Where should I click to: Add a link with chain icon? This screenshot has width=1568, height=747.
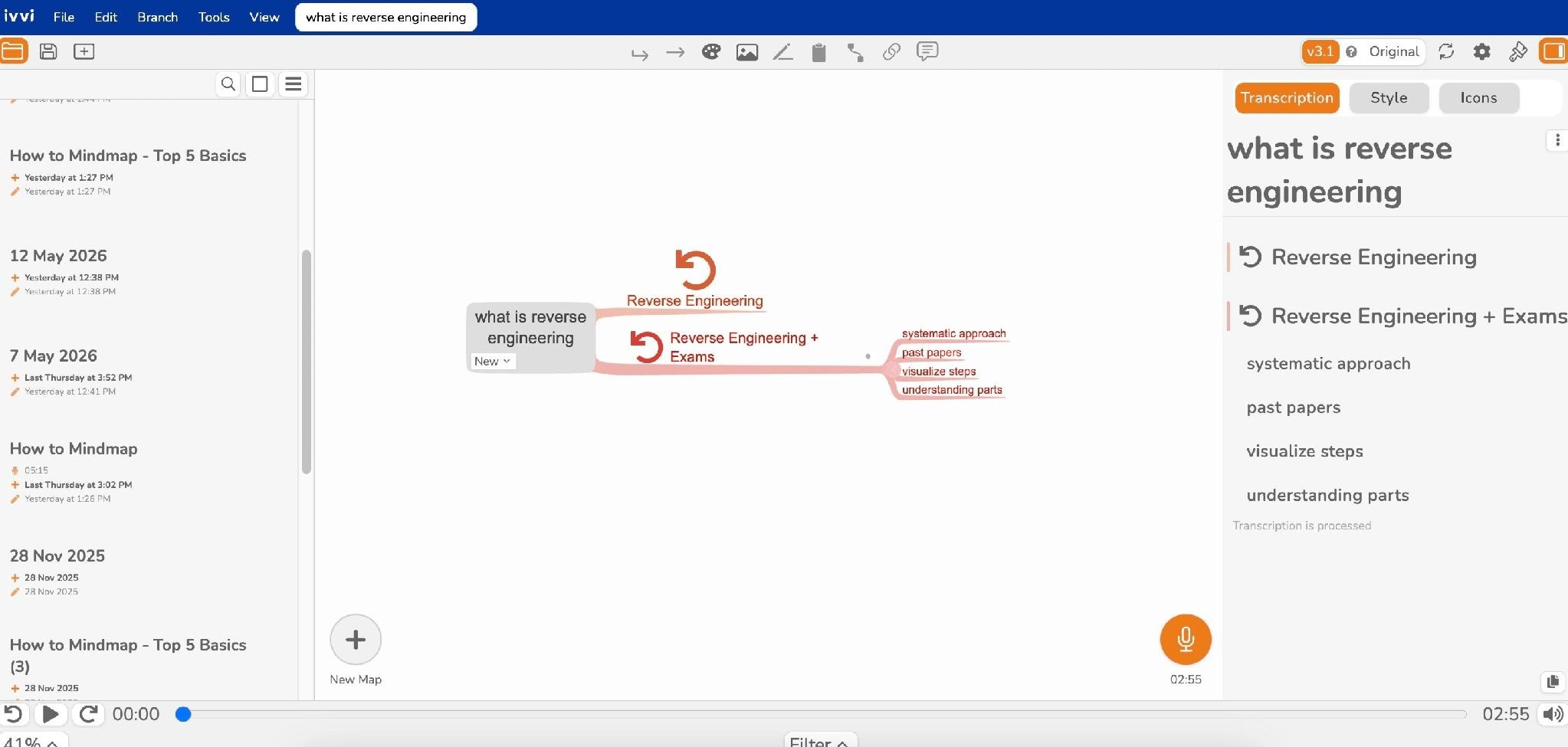(x=891, y=52)
